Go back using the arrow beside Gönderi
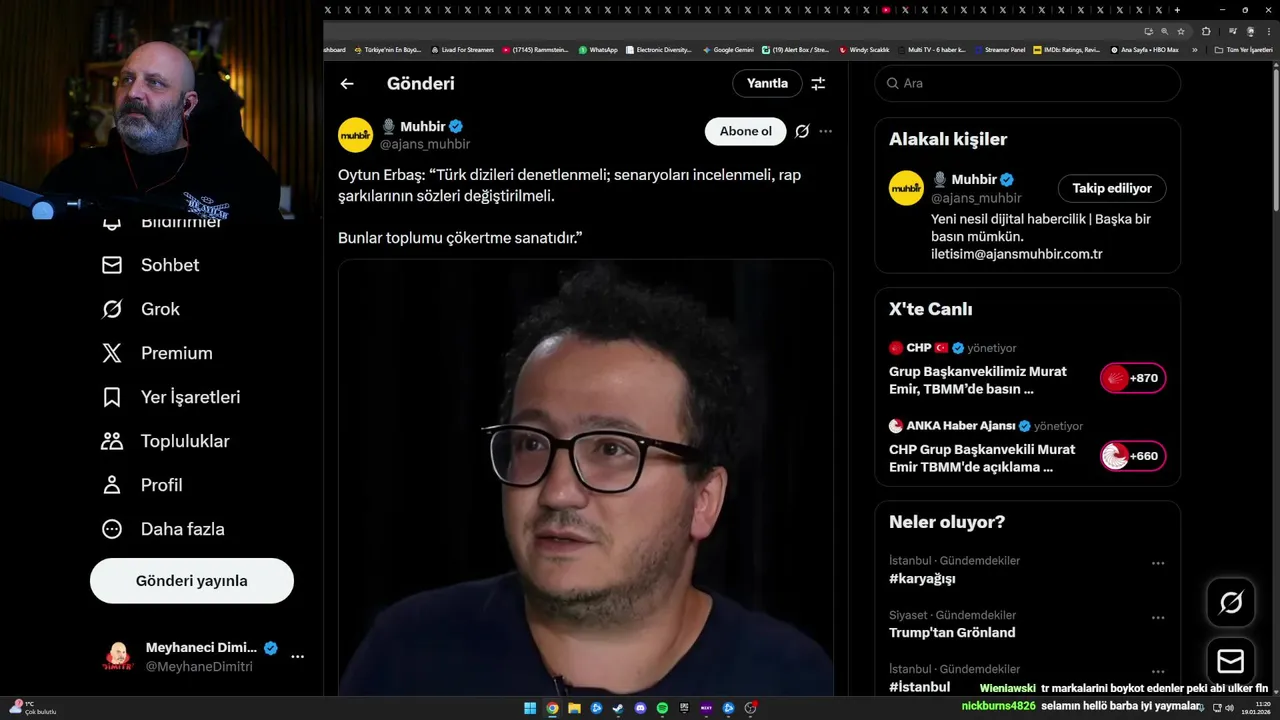The width and height of the screenshot is (1280, 720). coord(347,84)
